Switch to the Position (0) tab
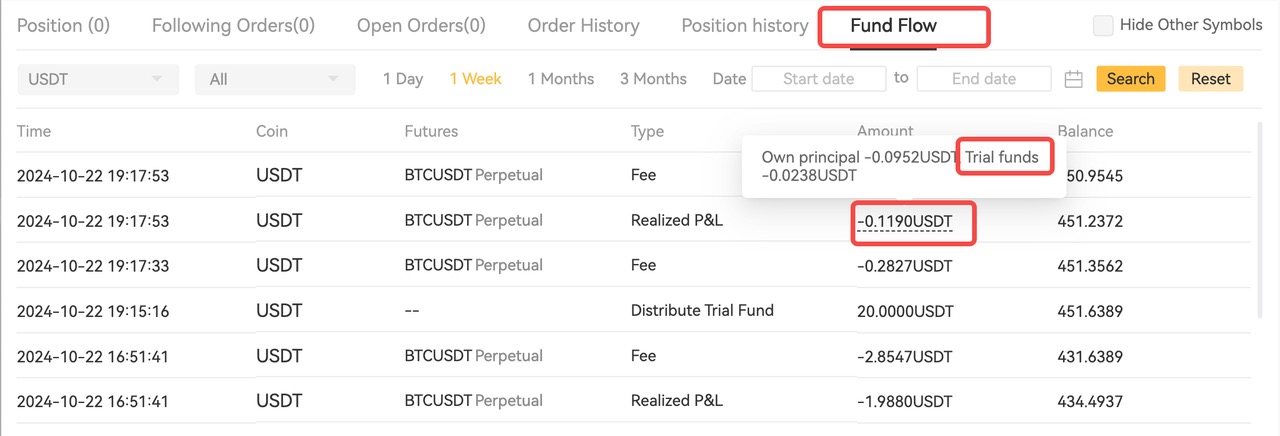Viewport: 1280px width, 436px height. point(63,26)
